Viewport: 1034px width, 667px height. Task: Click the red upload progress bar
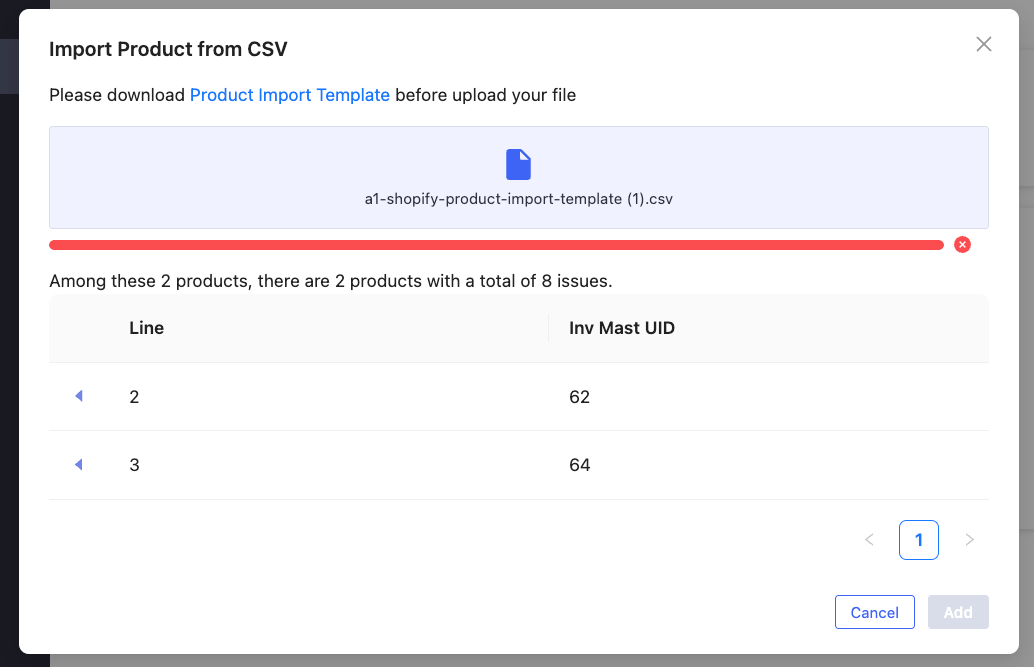point(497,245)
